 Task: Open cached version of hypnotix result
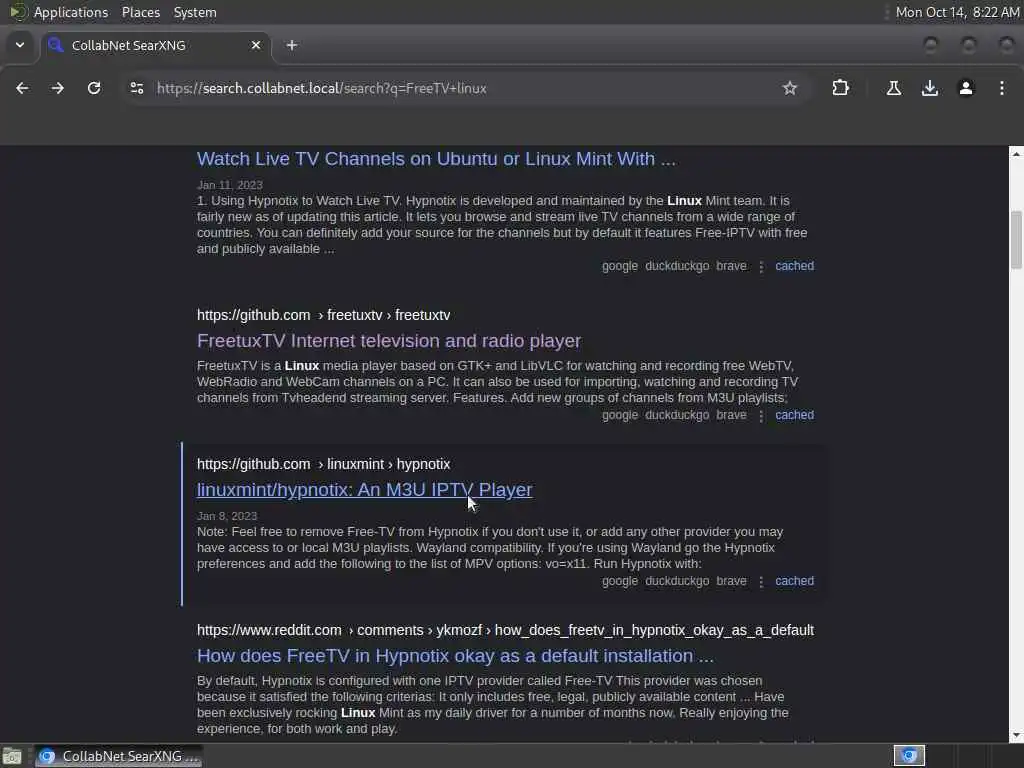pos(794,581)
